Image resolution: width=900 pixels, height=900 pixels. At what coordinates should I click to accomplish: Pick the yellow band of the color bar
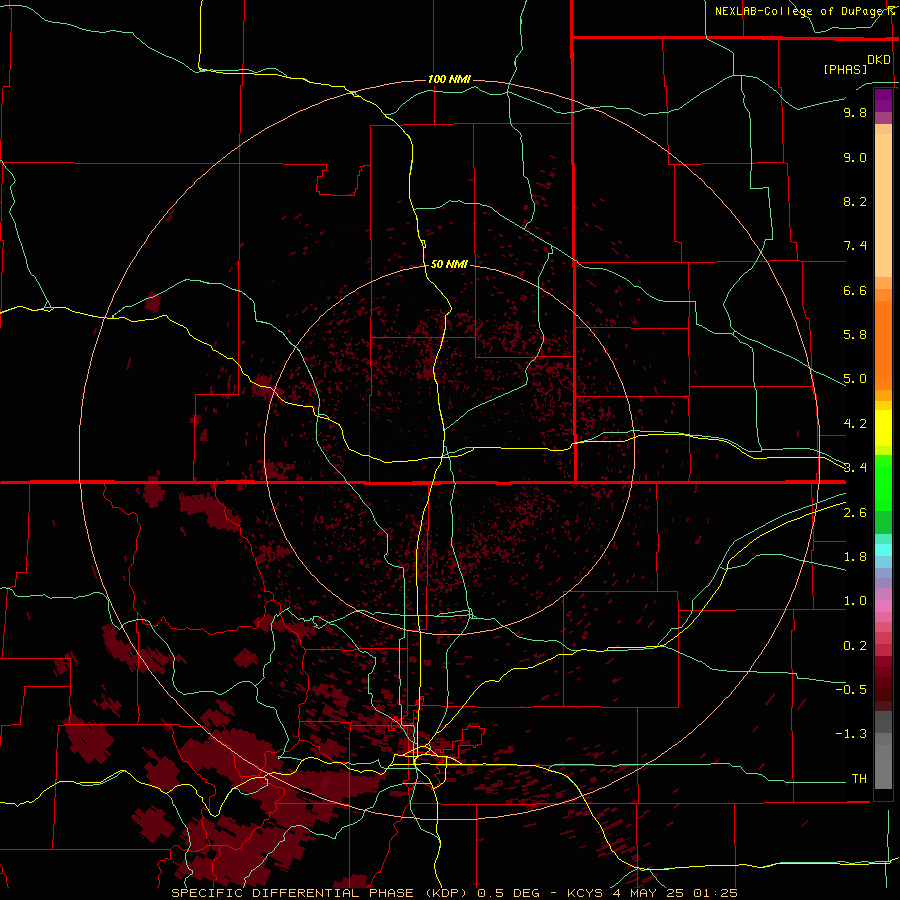tap(883, 428)
